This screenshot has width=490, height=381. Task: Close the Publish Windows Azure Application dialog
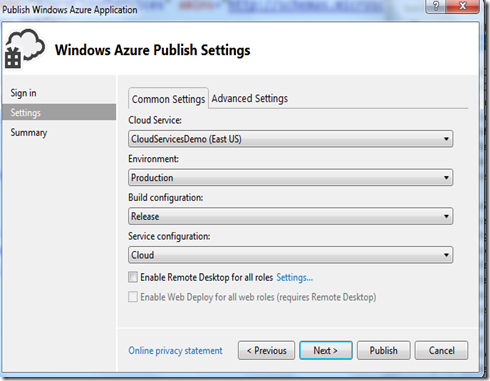462,6
